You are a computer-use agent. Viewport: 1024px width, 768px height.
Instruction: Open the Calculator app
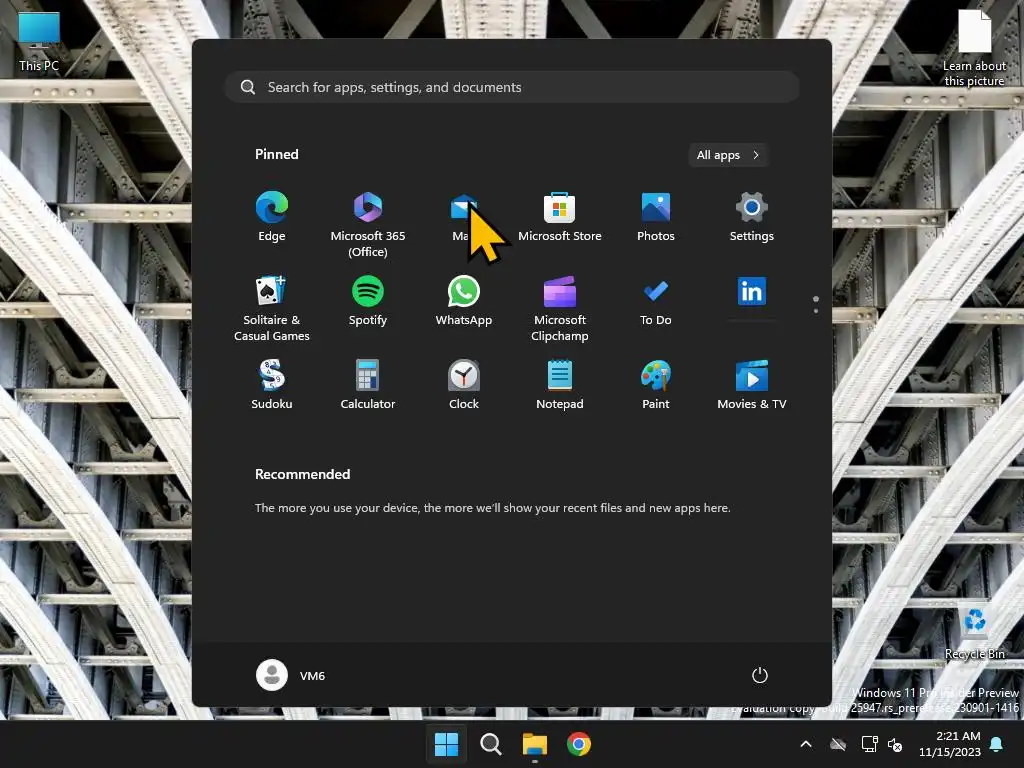(368, 385)
